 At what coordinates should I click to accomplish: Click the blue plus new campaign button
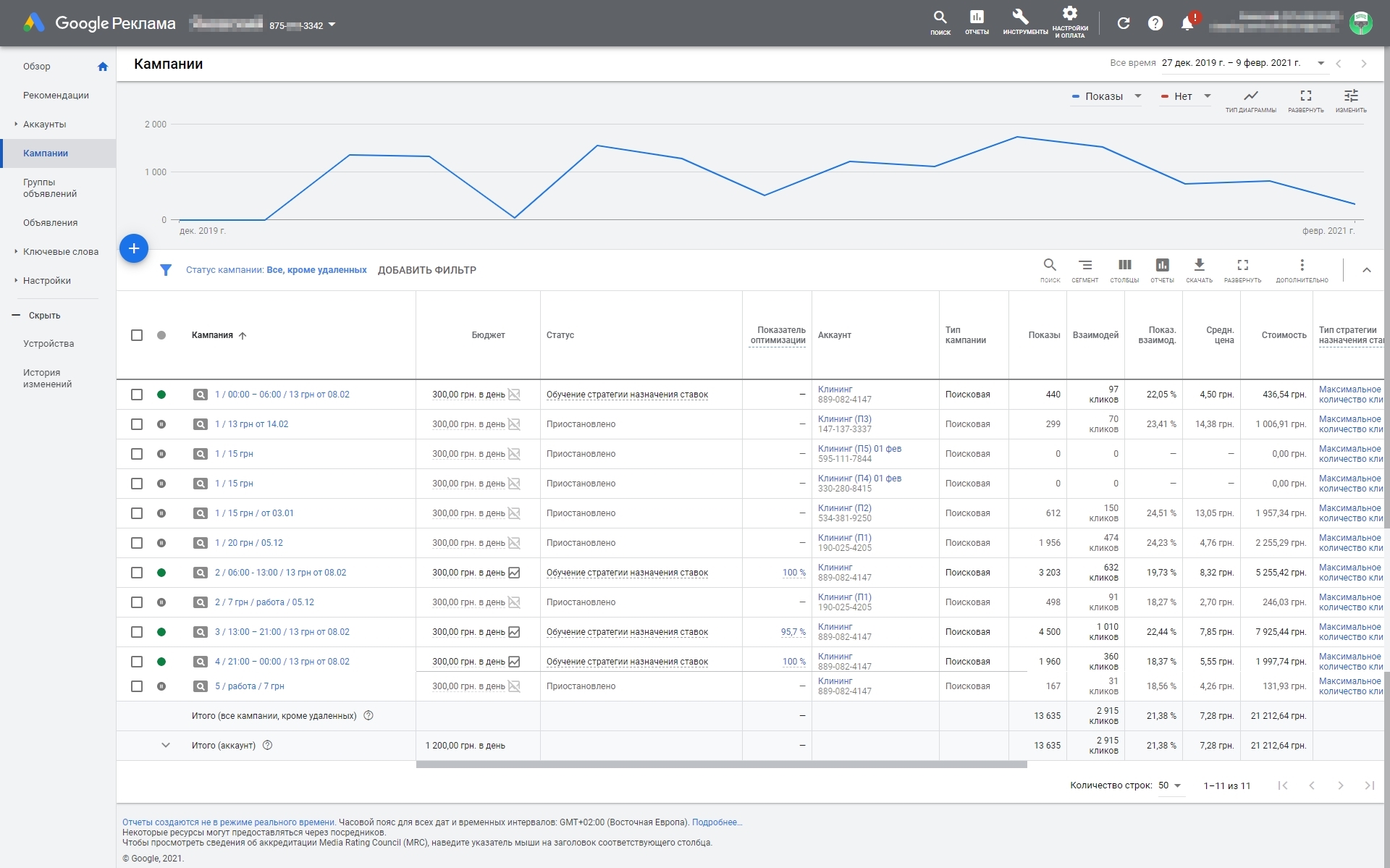[x=134, y=248]
